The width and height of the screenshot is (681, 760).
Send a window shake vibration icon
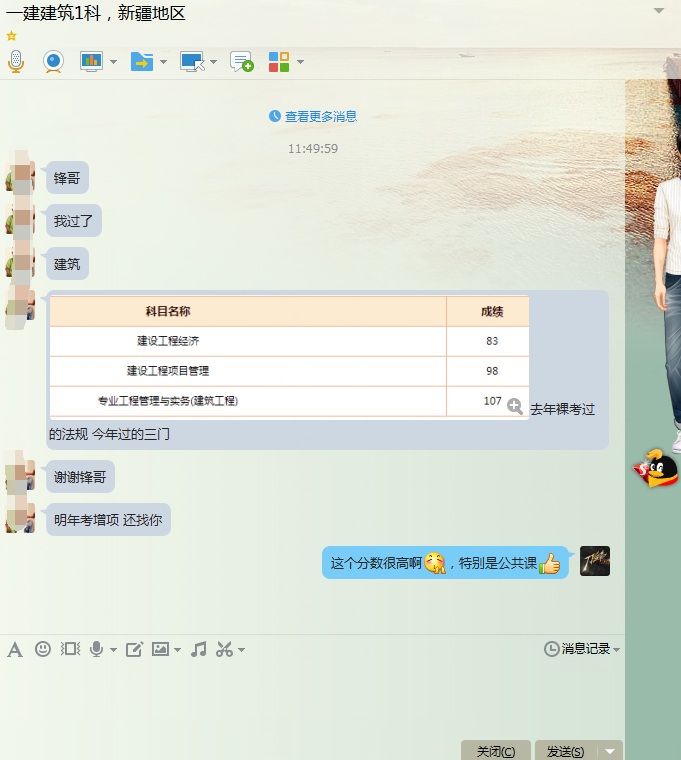(x=70, y=649)
